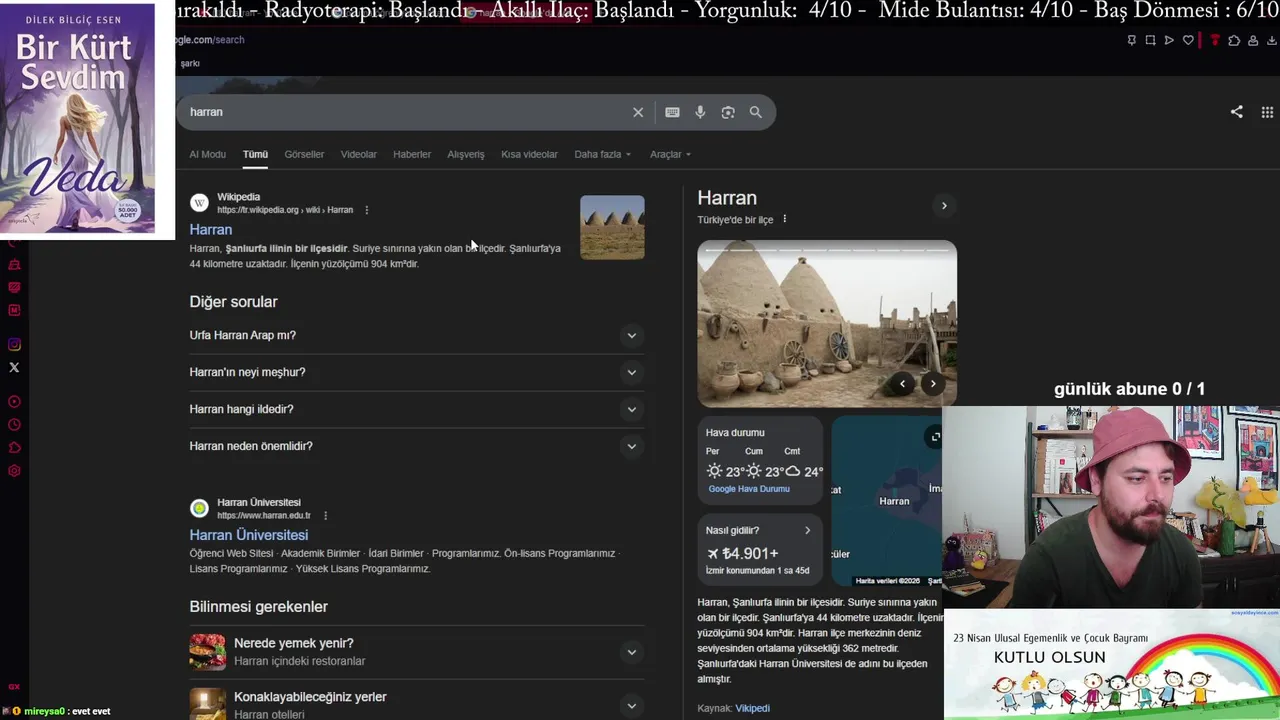Open settings gear icon in sidebar
The width and height of the screenshot is (1280, 720).
[x=14, y=471]
